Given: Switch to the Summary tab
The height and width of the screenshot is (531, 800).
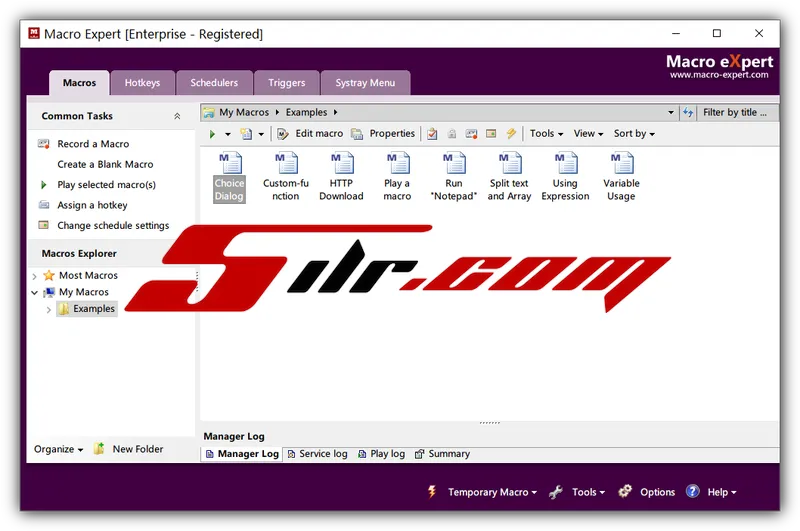Looking at the screenshot, I should [x=442, y=454].
